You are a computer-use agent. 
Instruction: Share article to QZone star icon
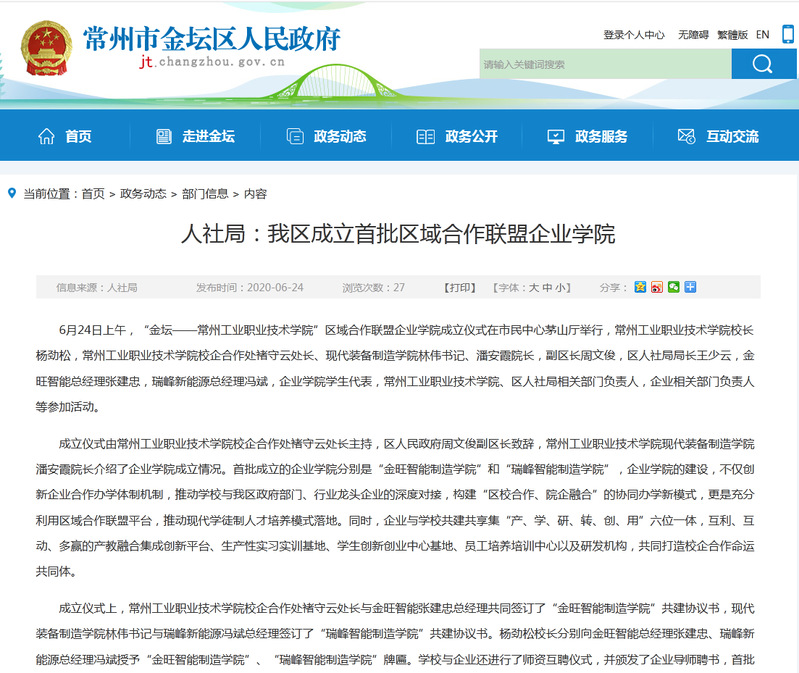[x=640, y=287]
